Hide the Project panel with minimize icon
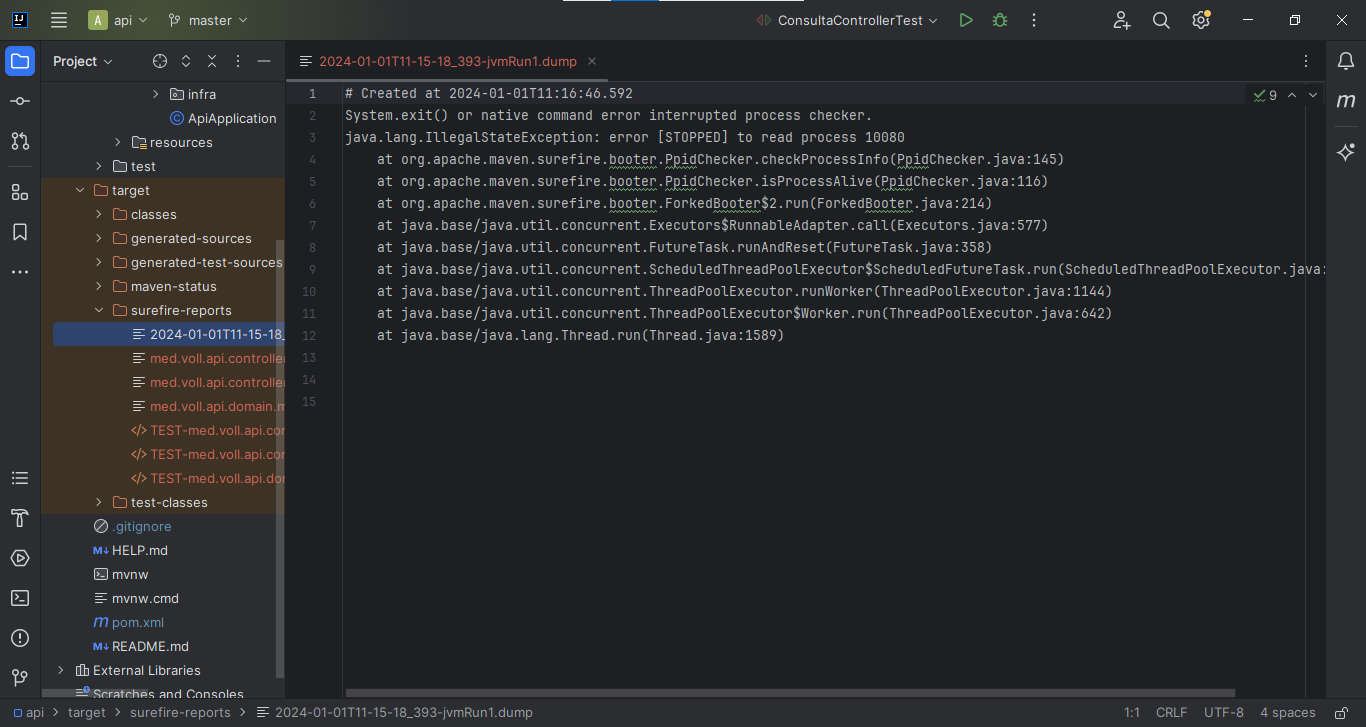1366x727 pixels. (x=264, y=61)
